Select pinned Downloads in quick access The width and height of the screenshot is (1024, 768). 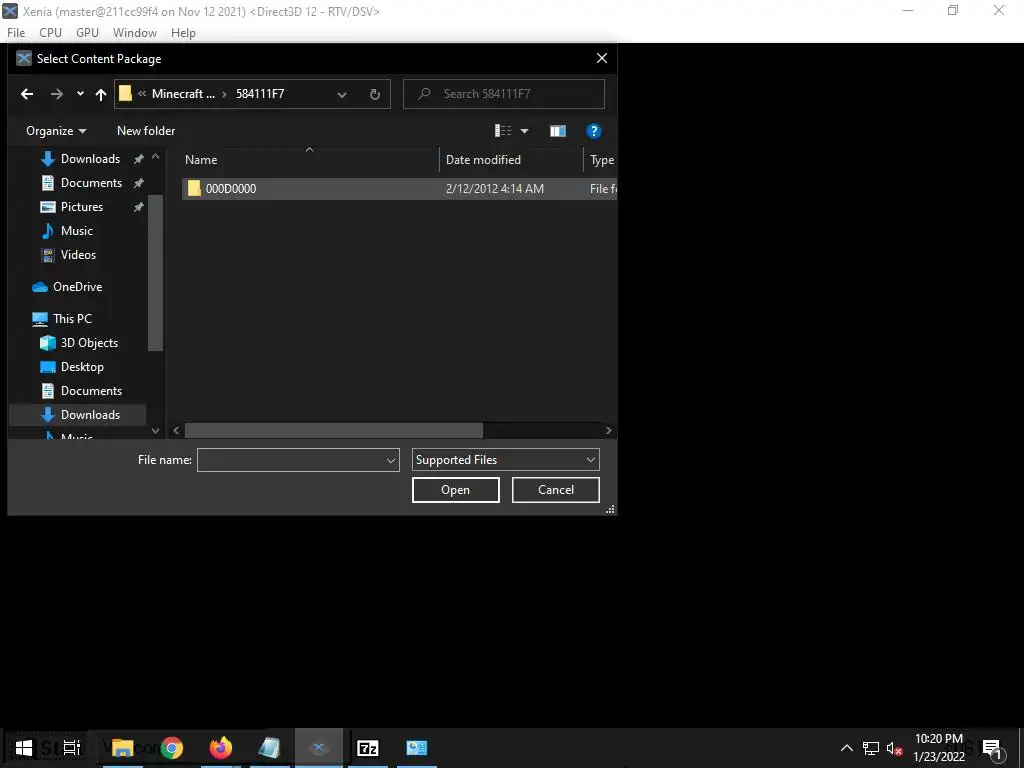pos(90,159)
